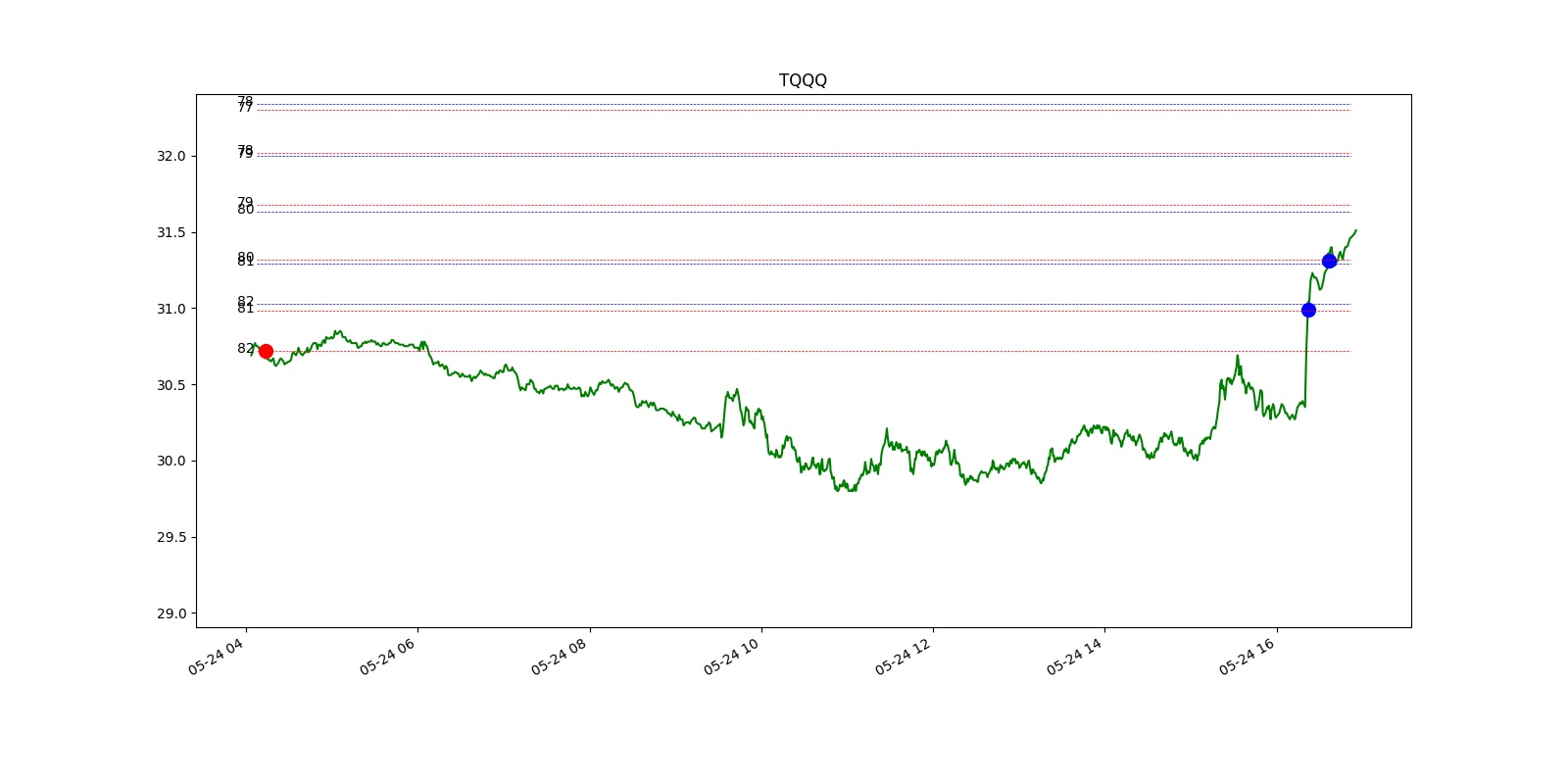
Task: Click the blue marker dot at the 31.0 price level
Action: tap(1308, 310)
